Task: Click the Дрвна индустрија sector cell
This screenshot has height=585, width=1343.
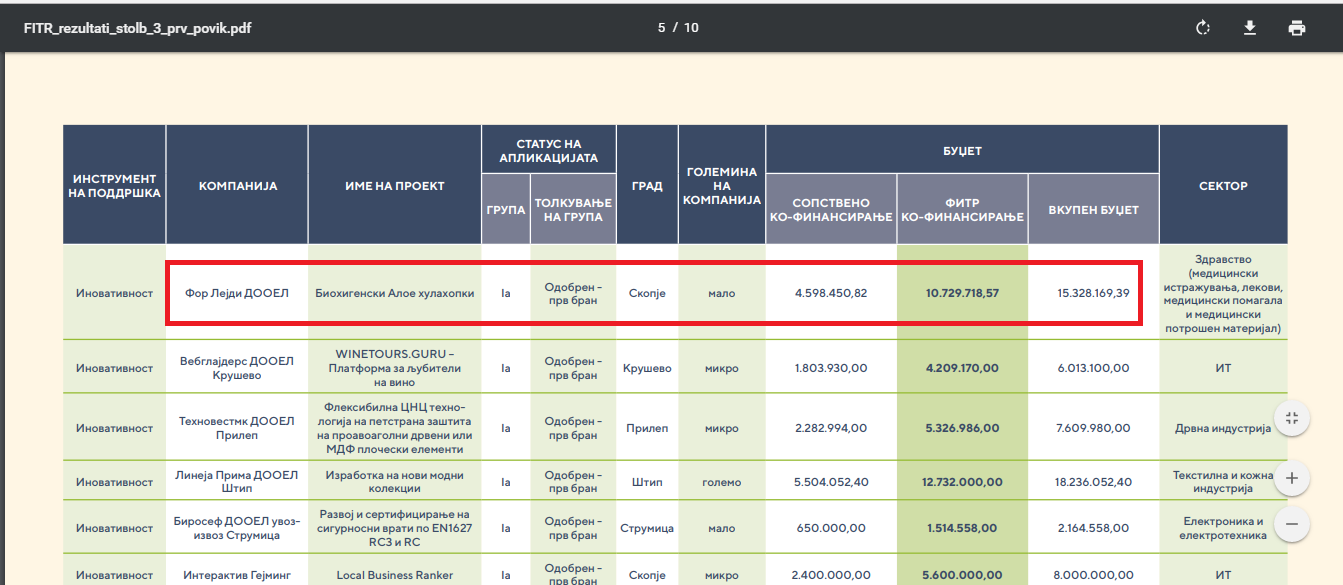Action: (x=1223, y=428)
